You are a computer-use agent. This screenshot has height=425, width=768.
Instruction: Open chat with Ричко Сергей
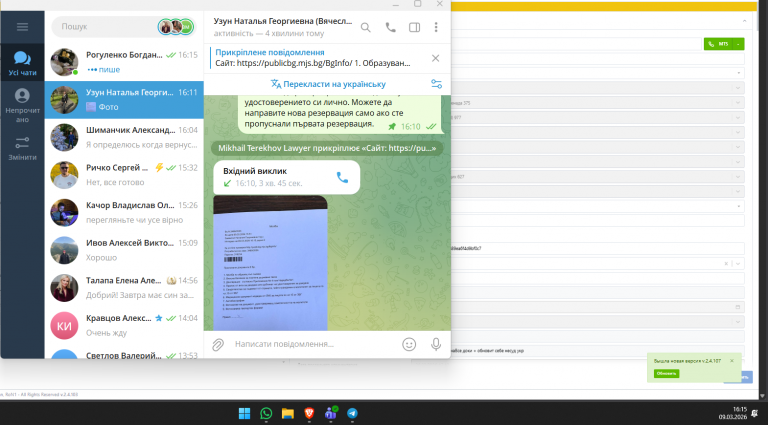pyautogui.click(x=124, y=175)
